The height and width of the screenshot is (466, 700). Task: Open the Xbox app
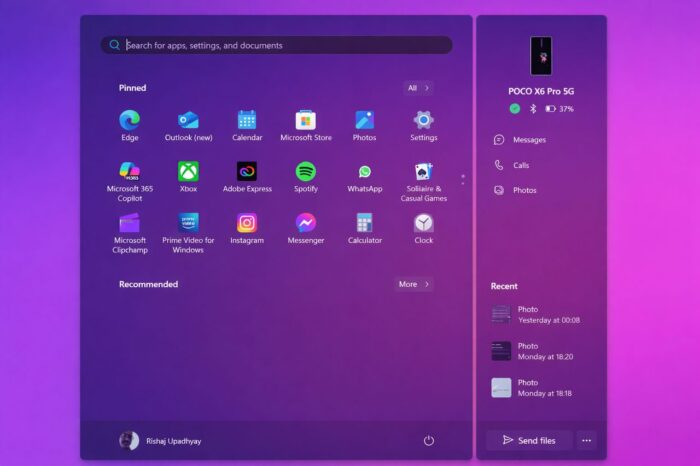point(188,177)
